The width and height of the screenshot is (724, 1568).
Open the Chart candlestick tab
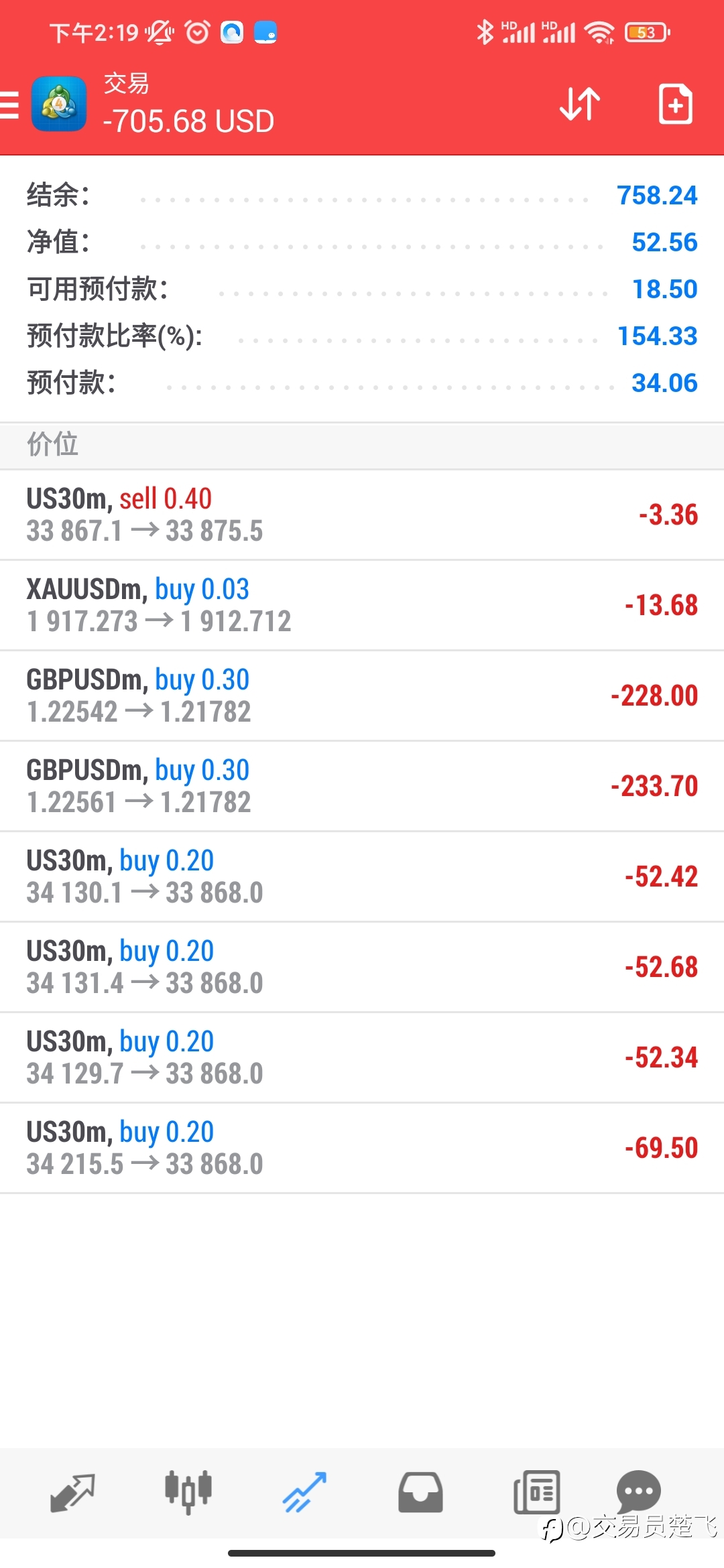click(188, 1493)
